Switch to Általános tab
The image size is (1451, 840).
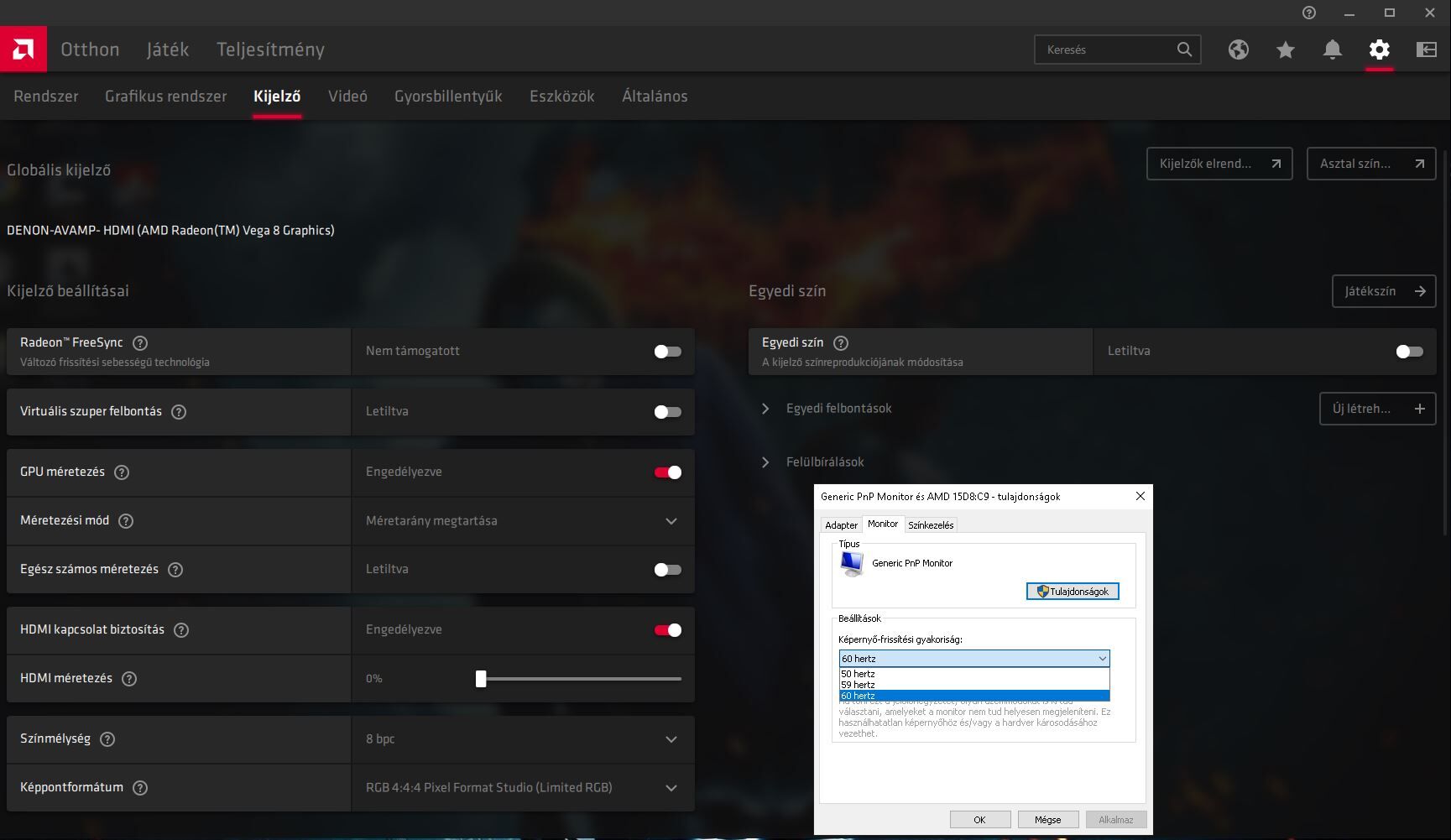(655, 97)
